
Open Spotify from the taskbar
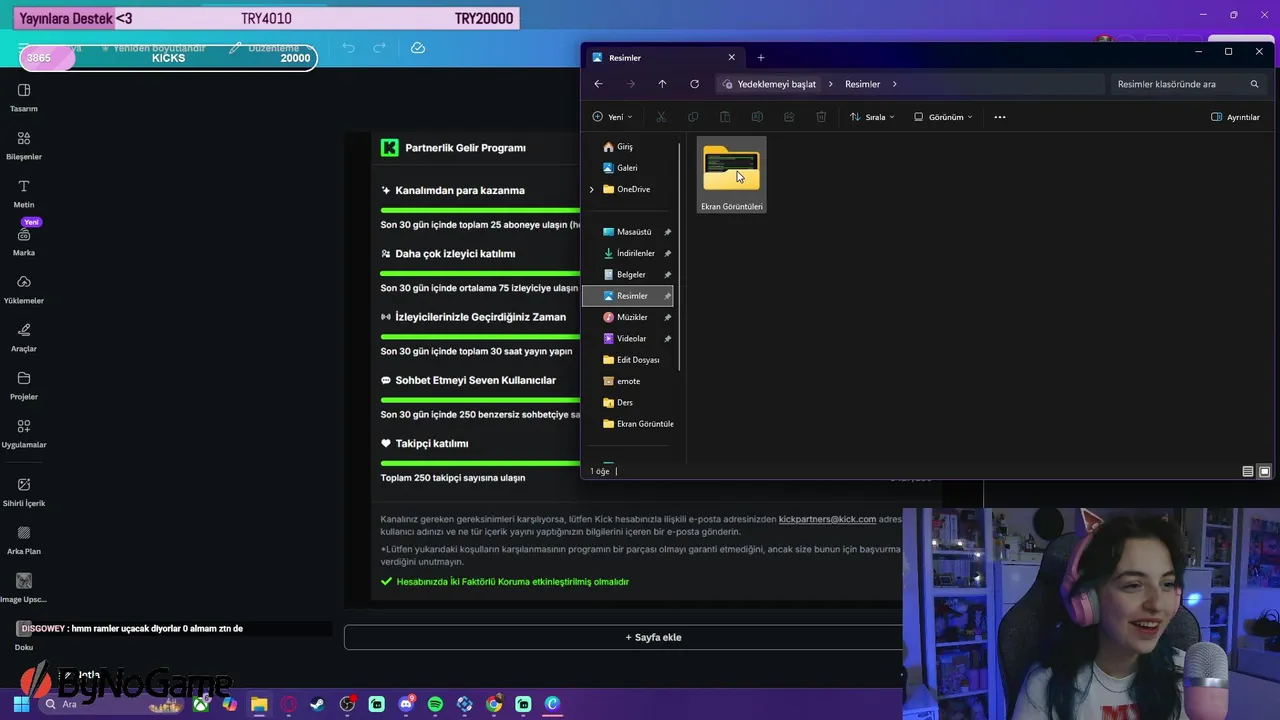(x=435, y=704)
